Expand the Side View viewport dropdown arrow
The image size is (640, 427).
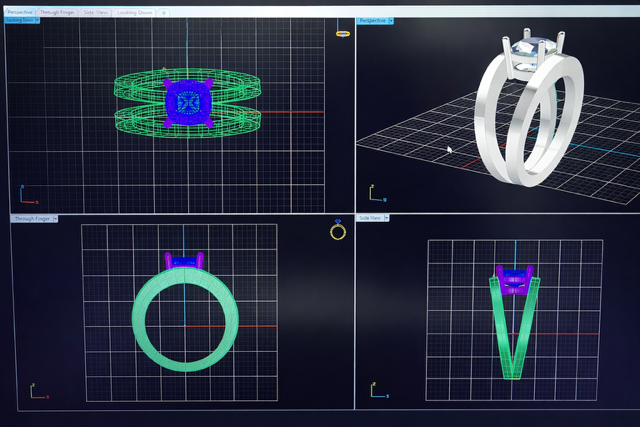click(x=386, y=218)
